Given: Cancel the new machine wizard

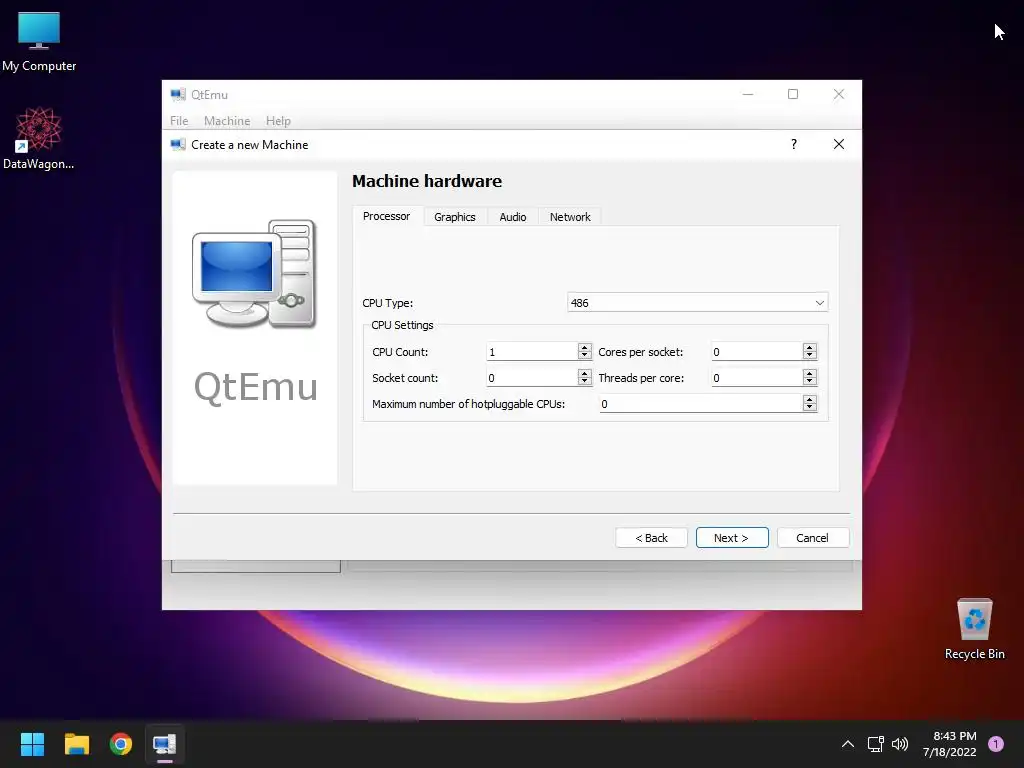Looking at the screenshot, I should 812,537.
